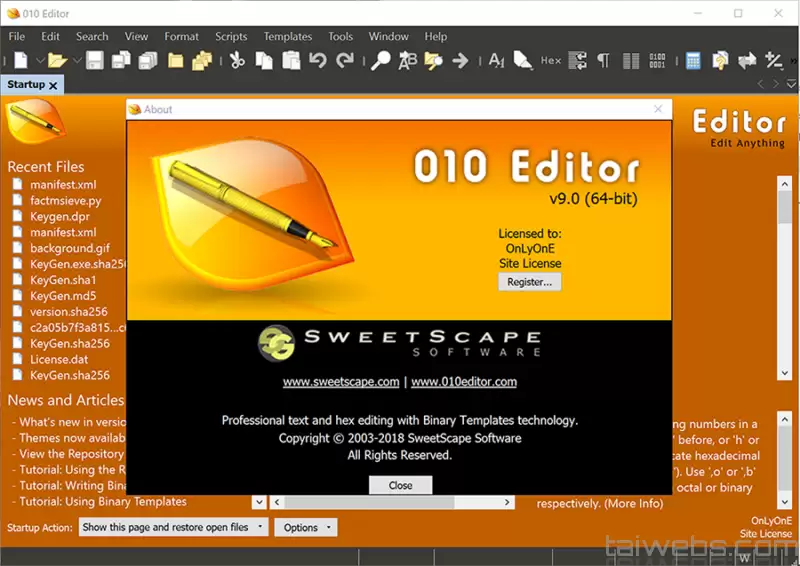Image resolution: width=800 pixels, height=566 pixels.
Task: Open the www.010editor.com link
Action: tap(464, 382)
